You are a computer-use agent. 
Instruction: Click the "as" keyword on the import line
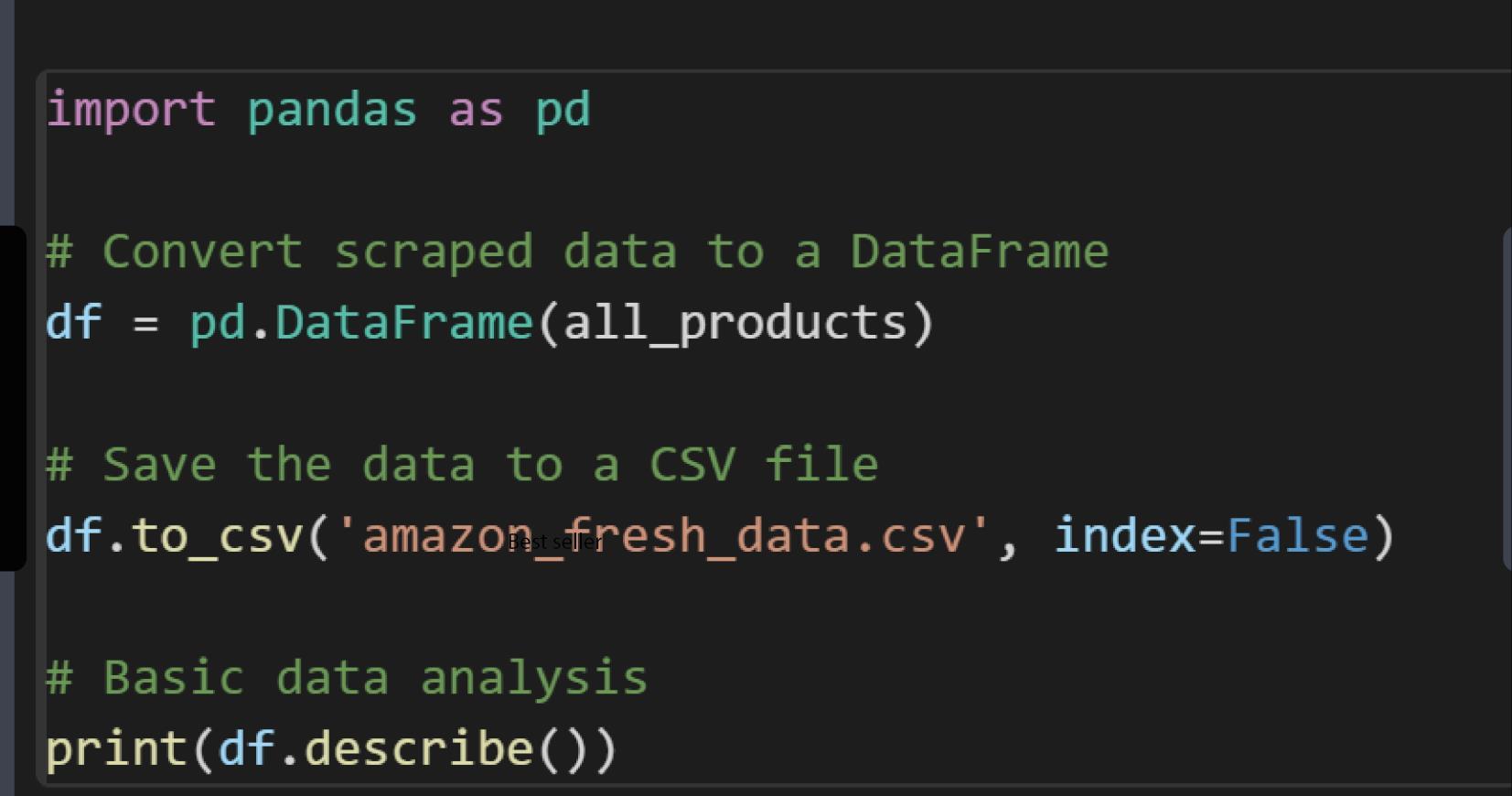475,110
